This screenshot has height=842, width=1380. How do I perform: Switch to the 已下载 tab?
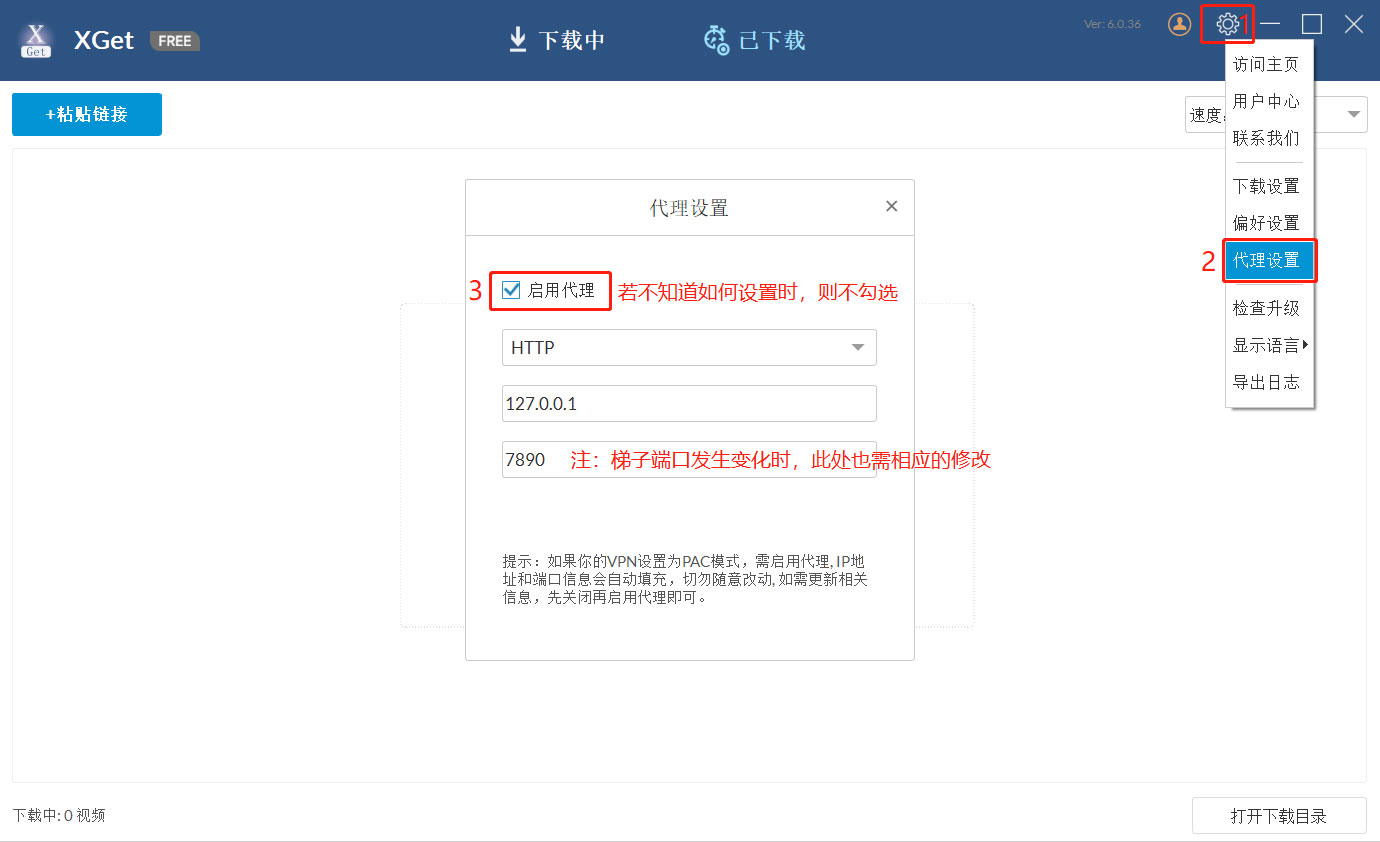point(755,40)
